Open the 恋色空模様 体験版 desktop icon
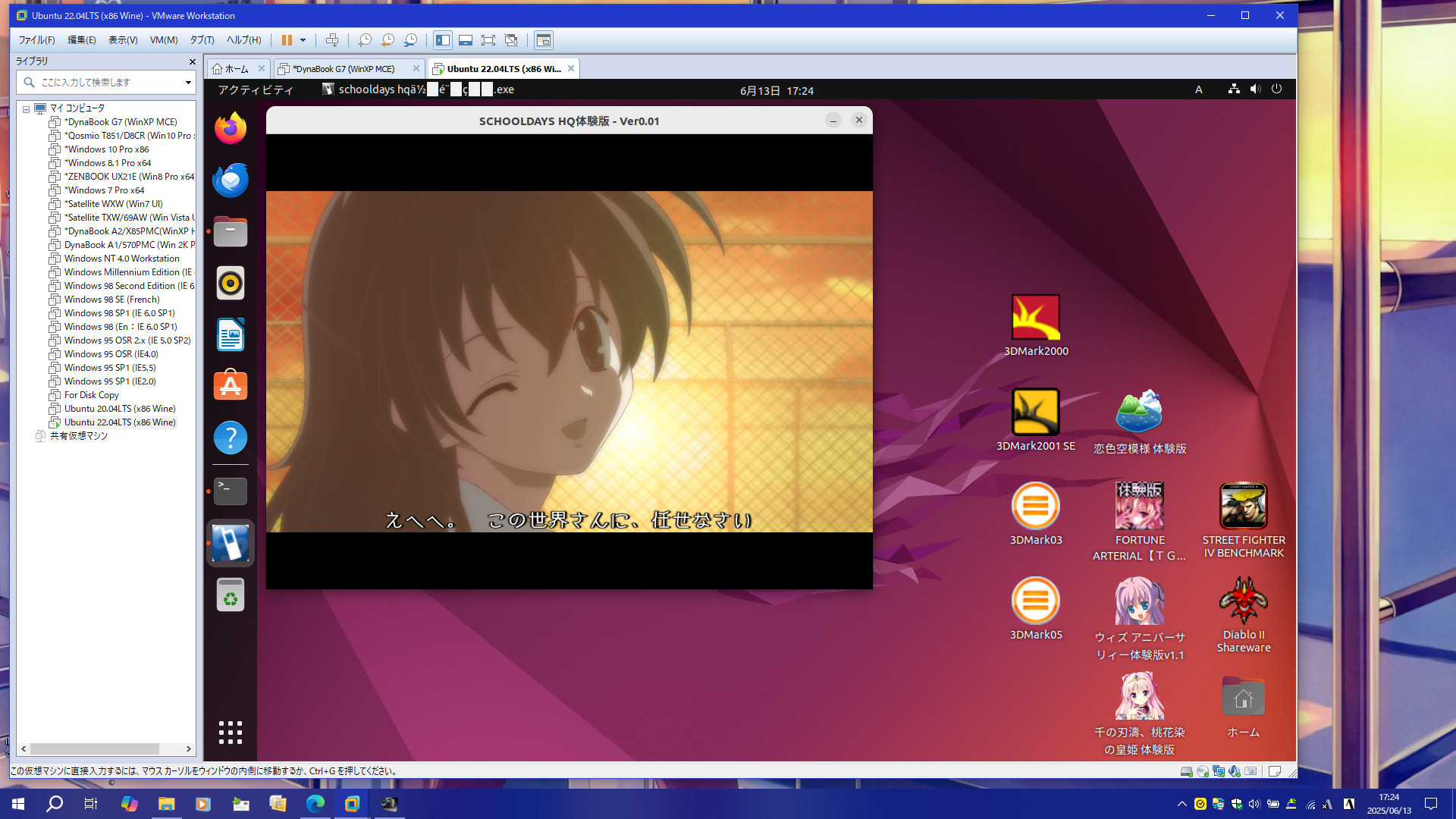The height and width of the screenshot is (819, 1456). (x=1140, y=422)
